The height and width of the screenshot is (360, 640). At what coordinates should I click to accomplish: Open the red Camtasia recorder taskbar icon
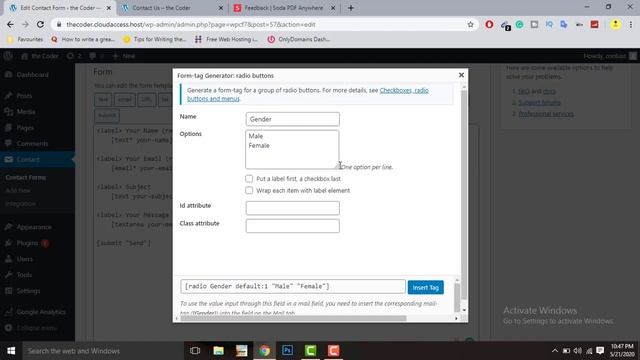click(x=333, y=351)
